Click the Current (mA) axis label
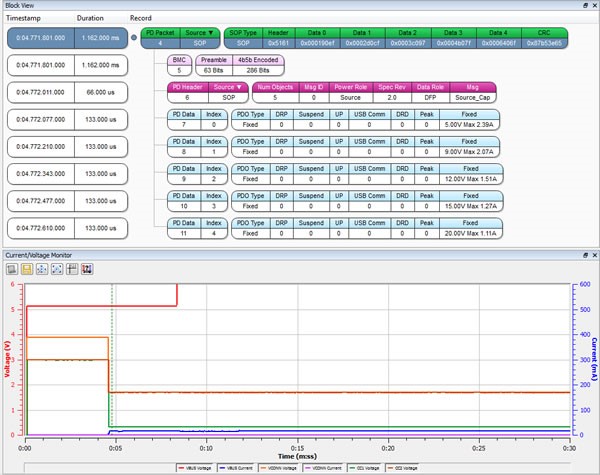This screenshot has height=475, width=600. click(594, 359)
